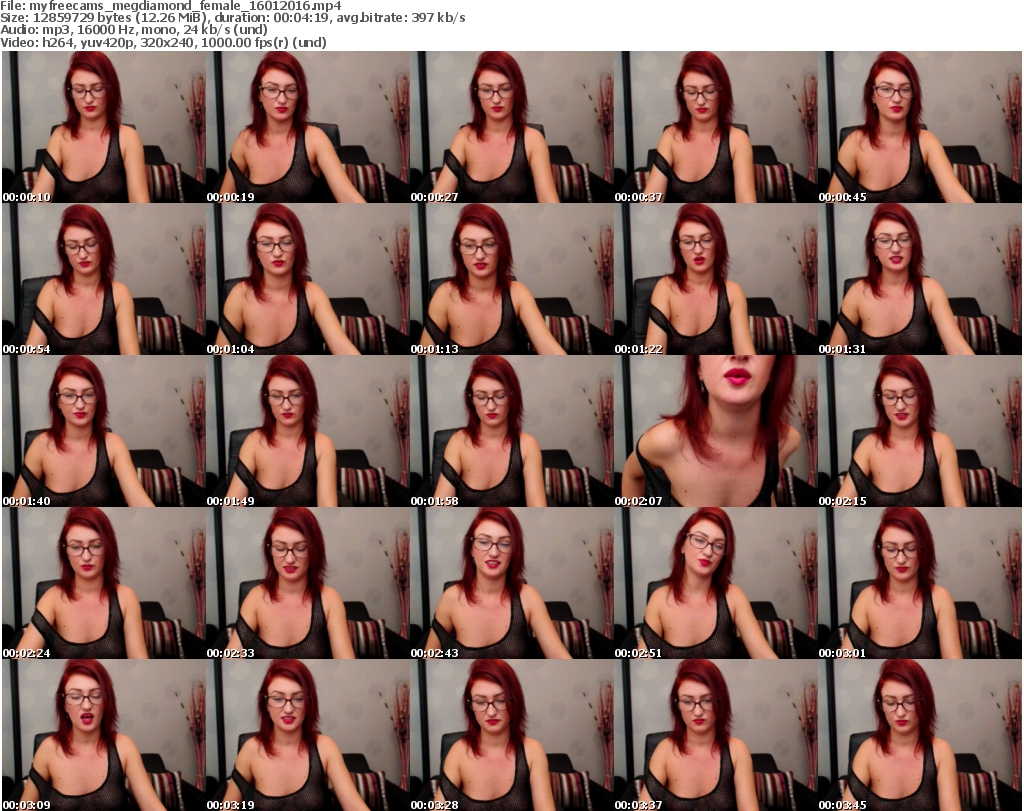The height and width of the screenshot is (811, 1024).
Task: Select the thumbnail stamped 00:02:15
Action: tap(920, 432)
